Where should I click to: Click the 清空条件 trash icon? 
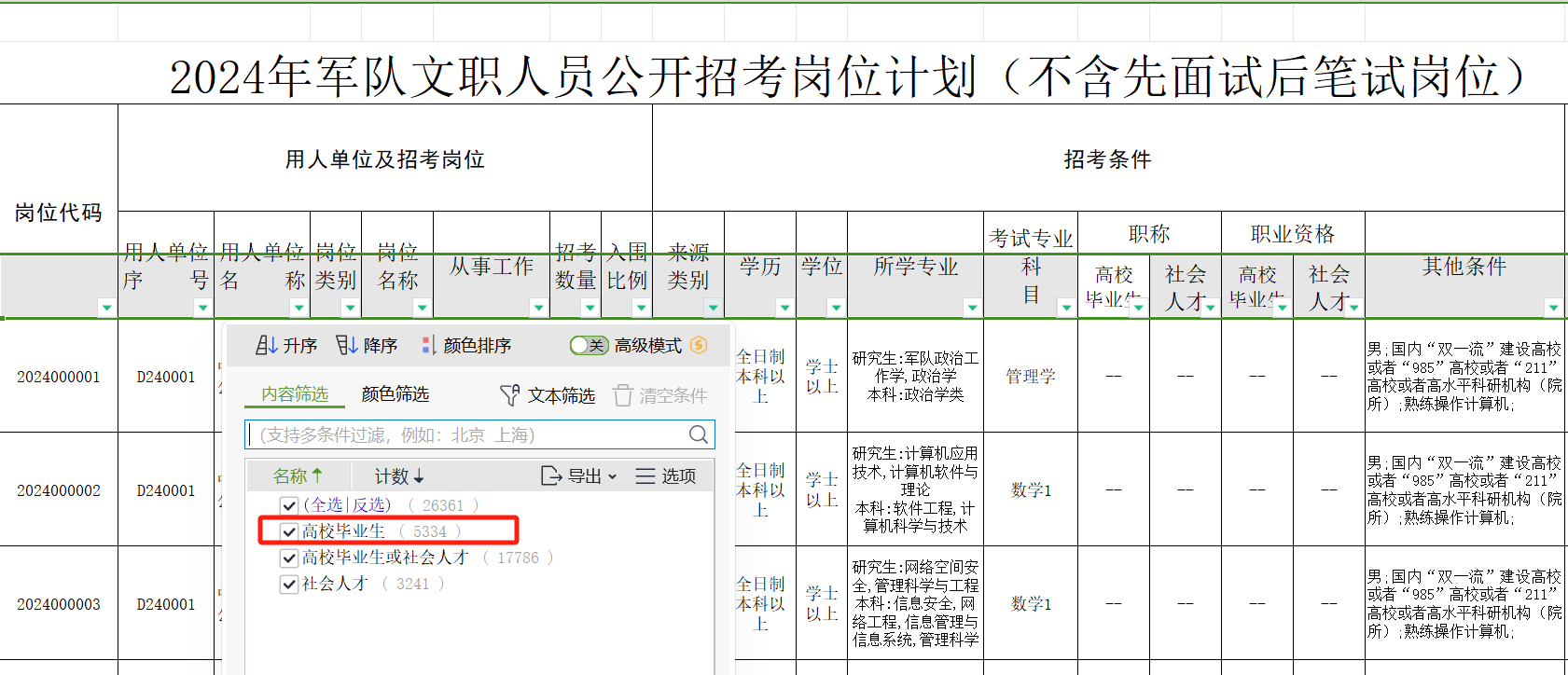622,395
